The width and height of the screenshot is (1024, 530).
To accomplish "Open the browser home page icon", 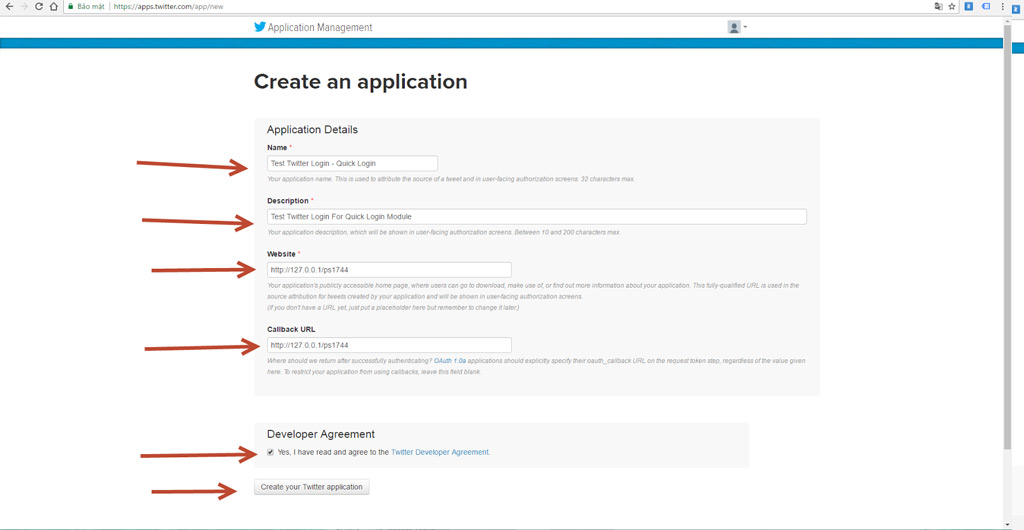I will click(54, 7).
